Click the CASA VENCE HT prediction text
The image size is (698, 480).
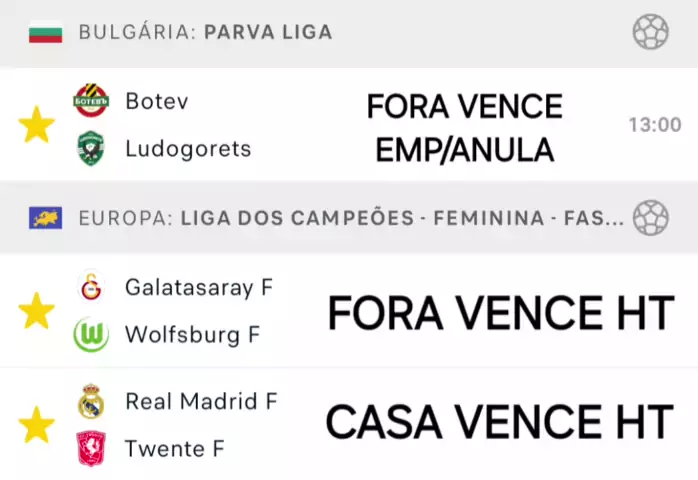[x=499, y=423]
